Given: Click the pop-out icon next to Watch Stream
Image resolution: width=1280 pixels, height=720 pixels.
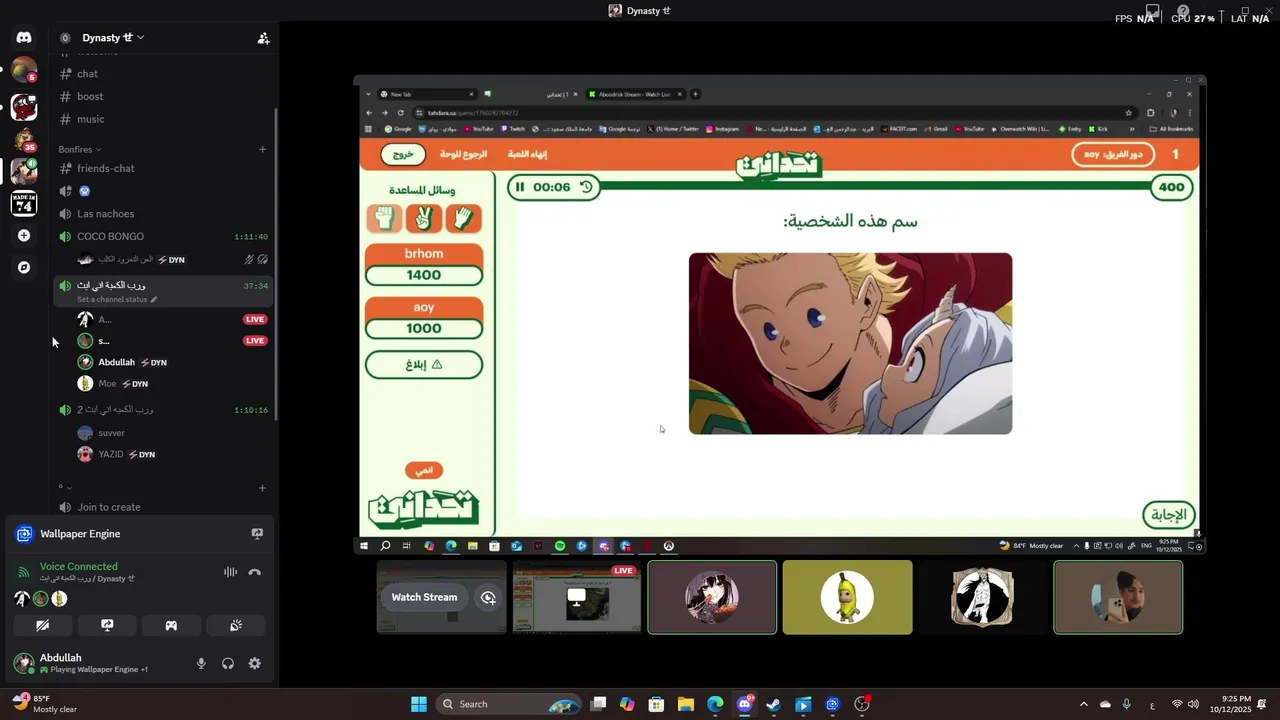Looking at the screenshot, I should (488, 597).
